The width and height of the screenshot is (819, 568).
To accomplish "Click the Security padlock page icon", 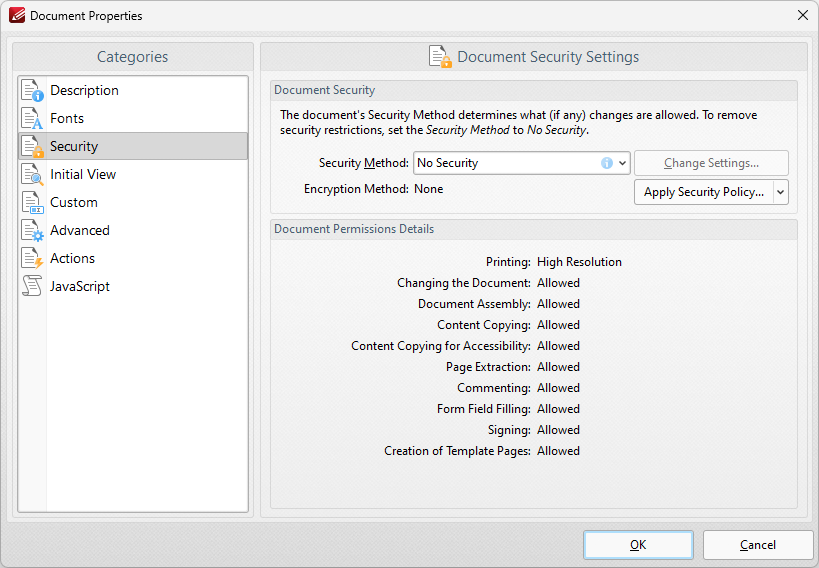I will coord(32,146).
